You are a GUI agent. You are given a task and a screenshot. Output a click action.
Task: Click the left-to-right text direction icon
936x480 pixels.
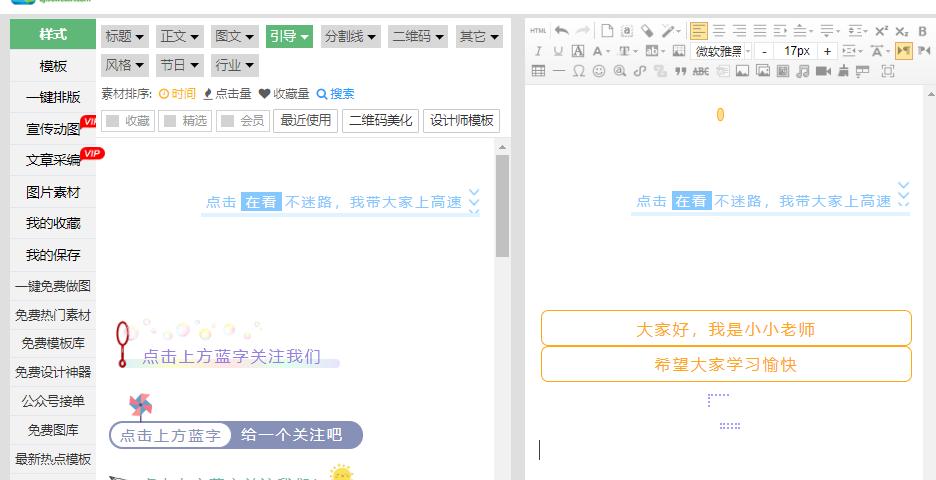pyautogui.click(x=904, y=51)
